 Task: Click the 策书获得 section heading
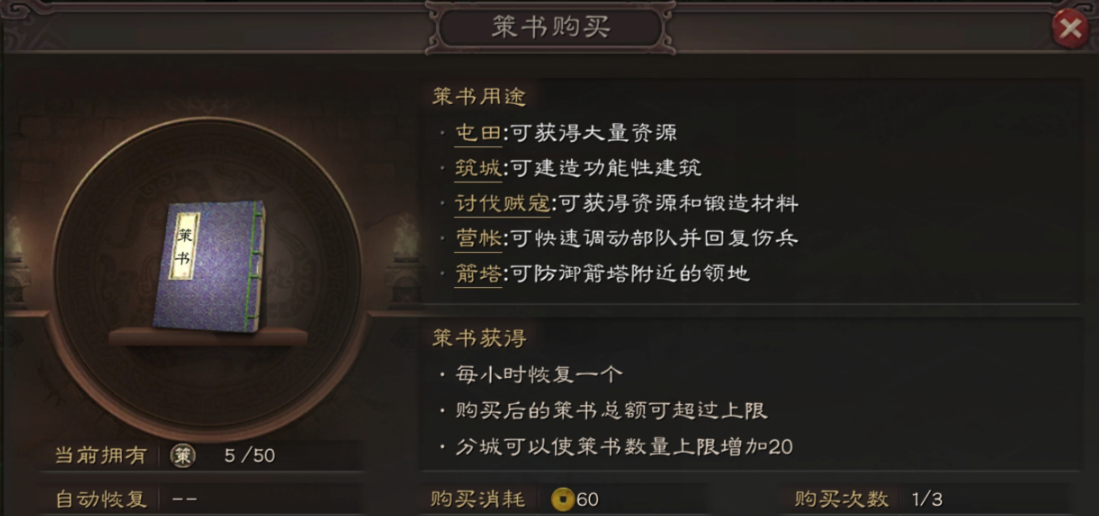click(x=479, y=339)
